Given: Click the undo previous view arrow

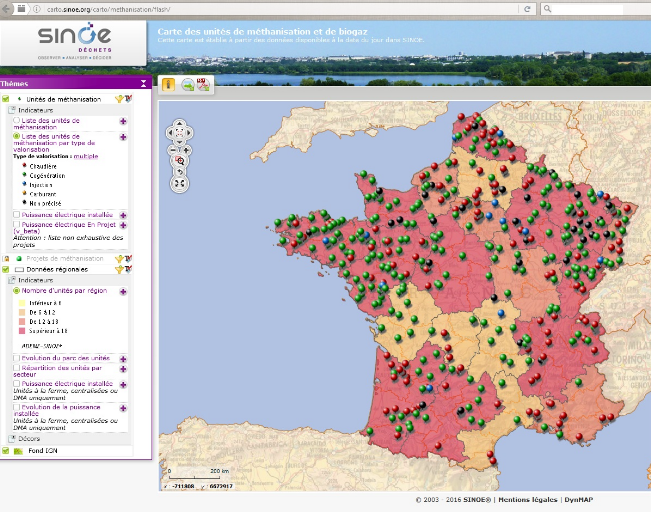Looking at the screenshot, I should [180, 172].
